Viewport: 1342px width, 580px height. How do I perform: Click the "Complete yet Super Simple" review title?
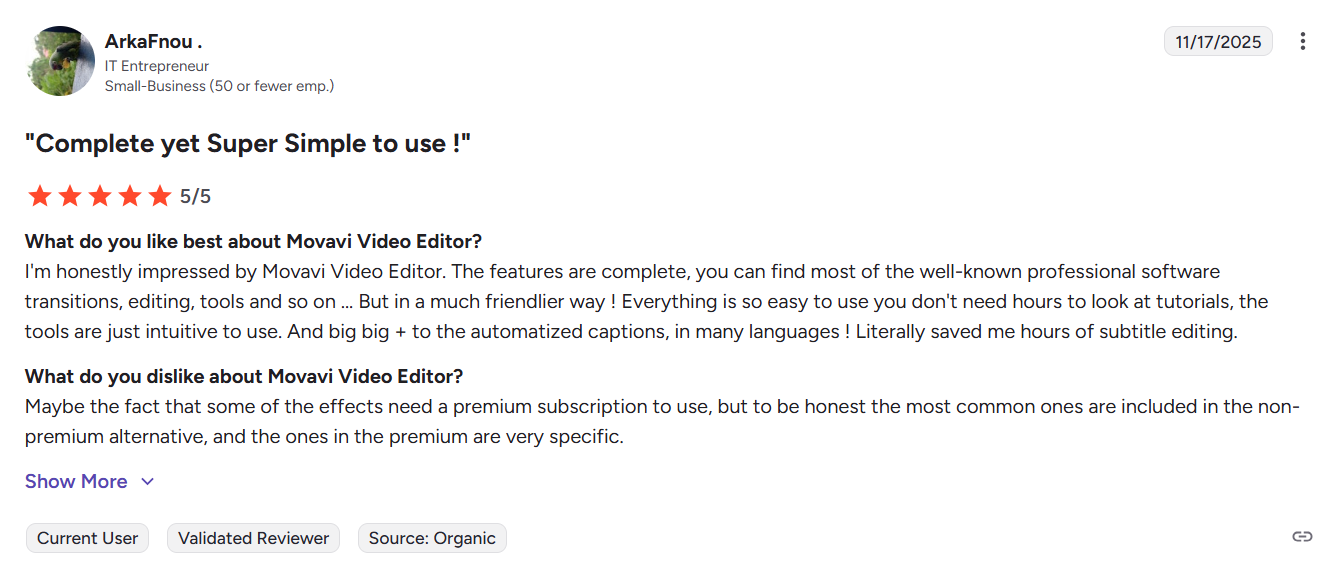pyautogui.click(x=247, y=143)
